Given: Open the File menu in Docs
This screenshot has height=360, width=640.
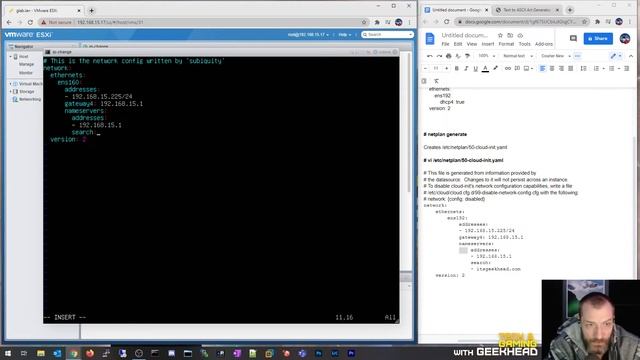Looking at the screenshot, I should [445, 44].
